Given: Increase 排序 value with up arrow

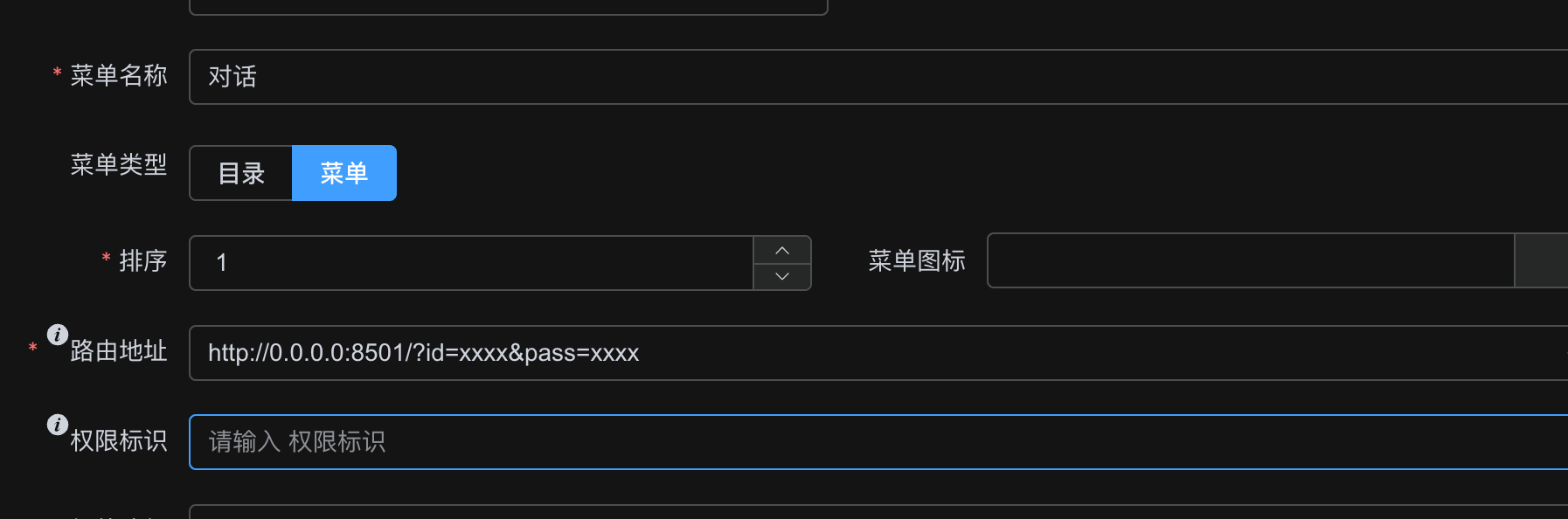Looking at the screenshot, I should (782, 250).
